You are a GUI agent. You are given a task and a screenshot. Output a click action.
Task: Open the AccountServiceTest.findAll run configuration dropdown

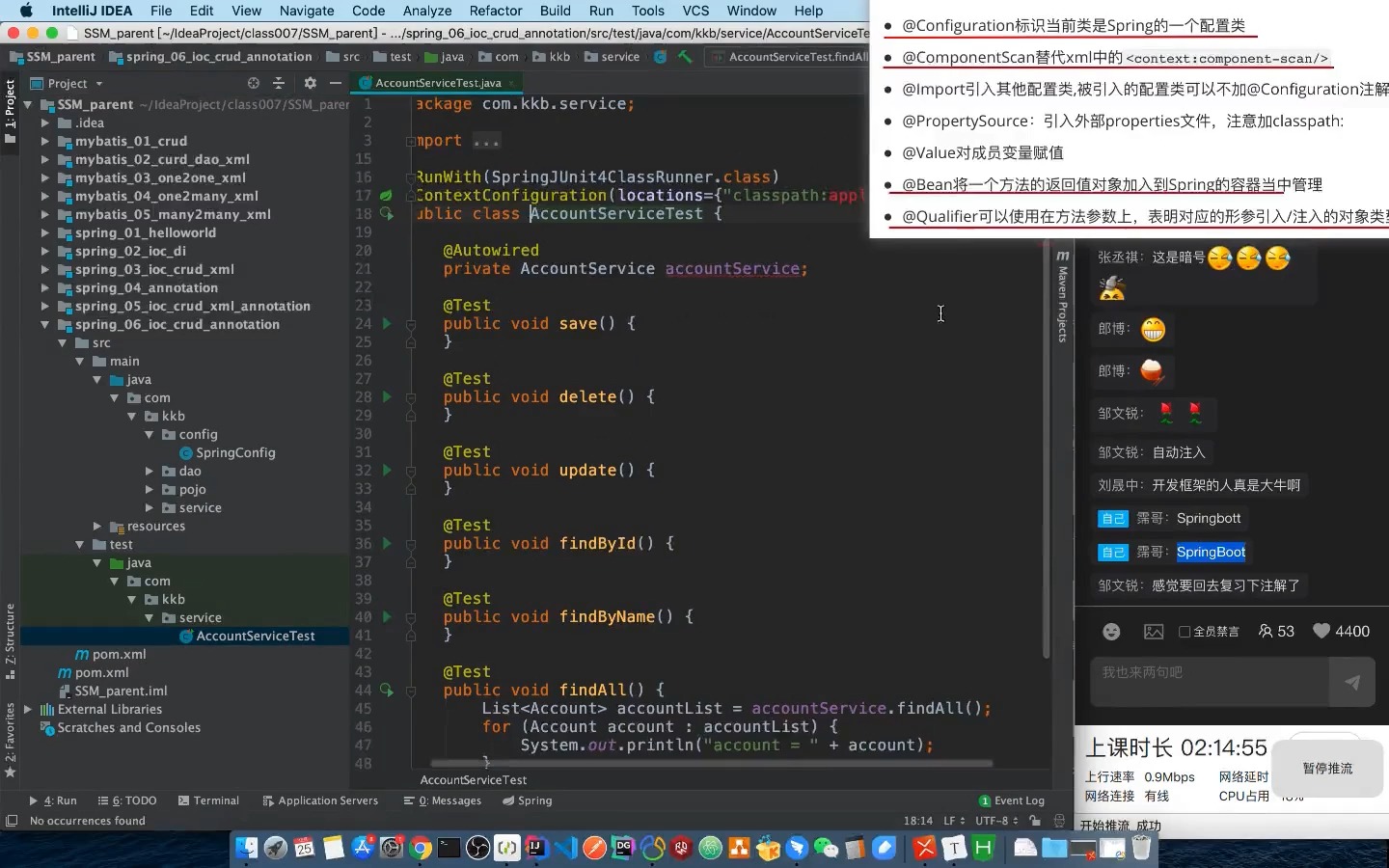(789, 57)
